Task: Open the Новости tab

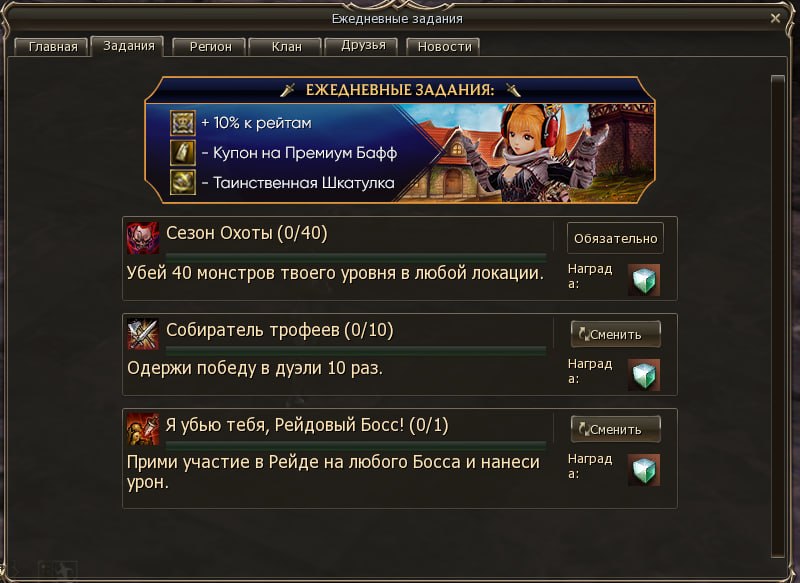Action: (444, 47)
